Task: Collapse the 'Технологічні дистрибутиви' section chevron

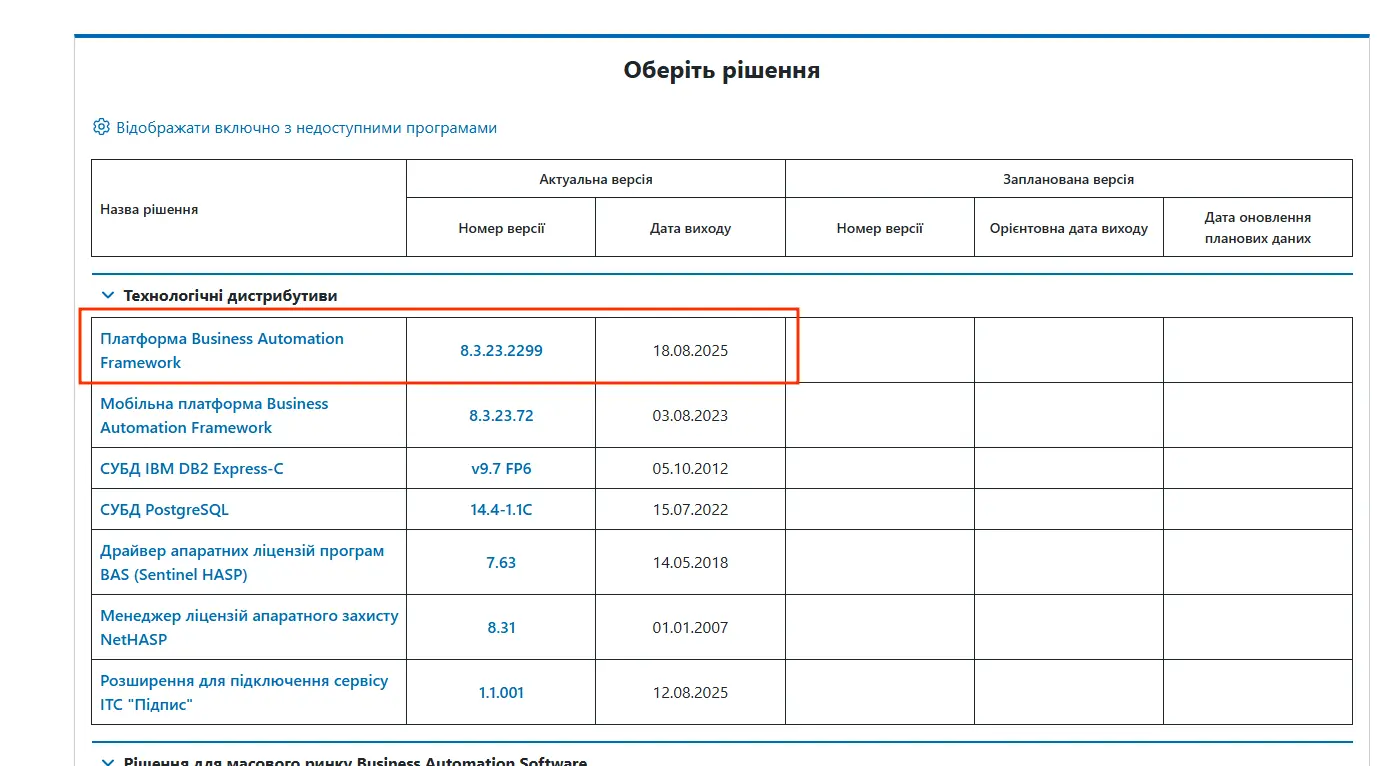Action: [x=108, y=296]
